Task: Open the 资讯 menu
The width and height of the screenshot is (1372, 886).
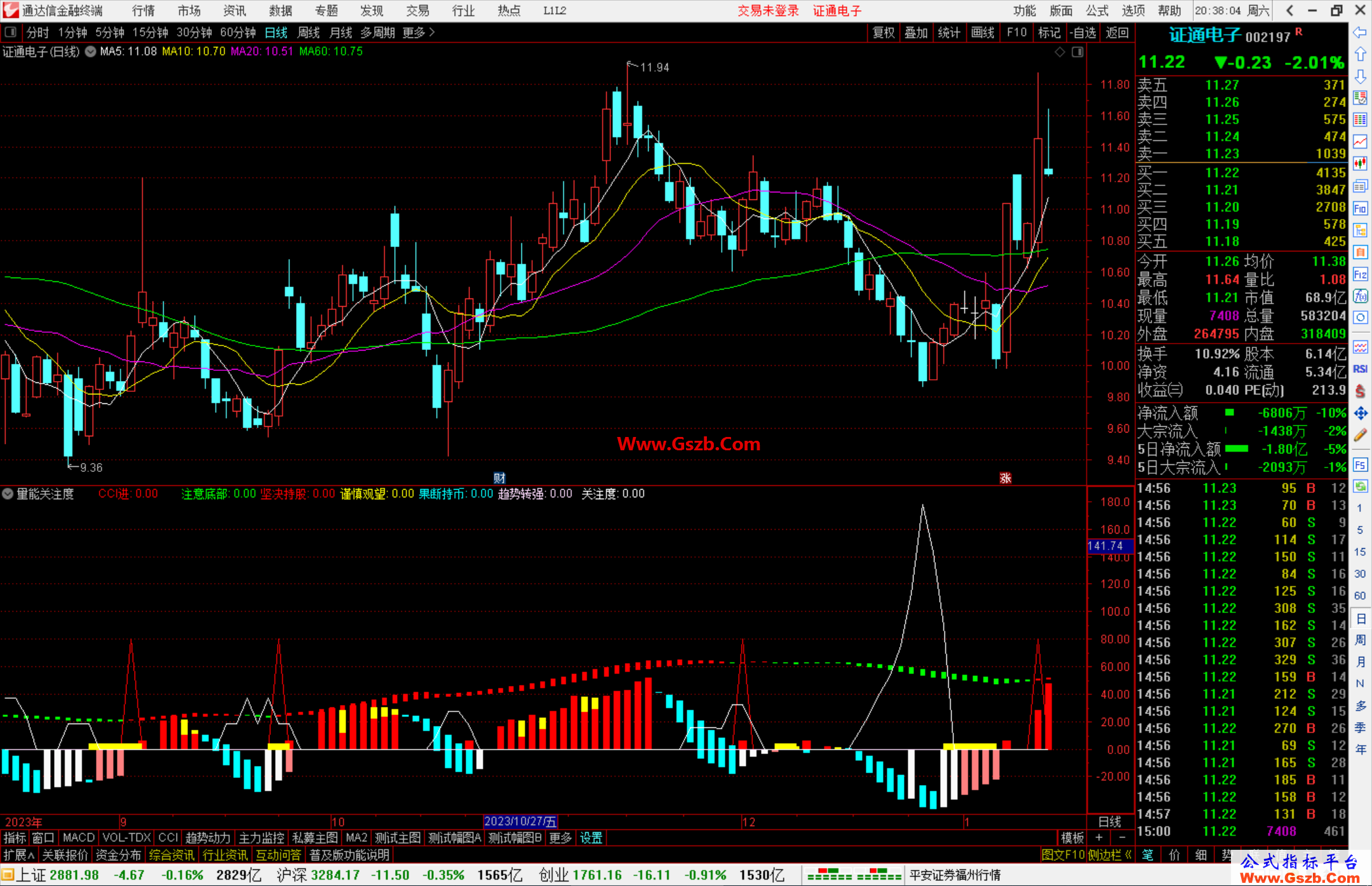Action: point(234,11)
